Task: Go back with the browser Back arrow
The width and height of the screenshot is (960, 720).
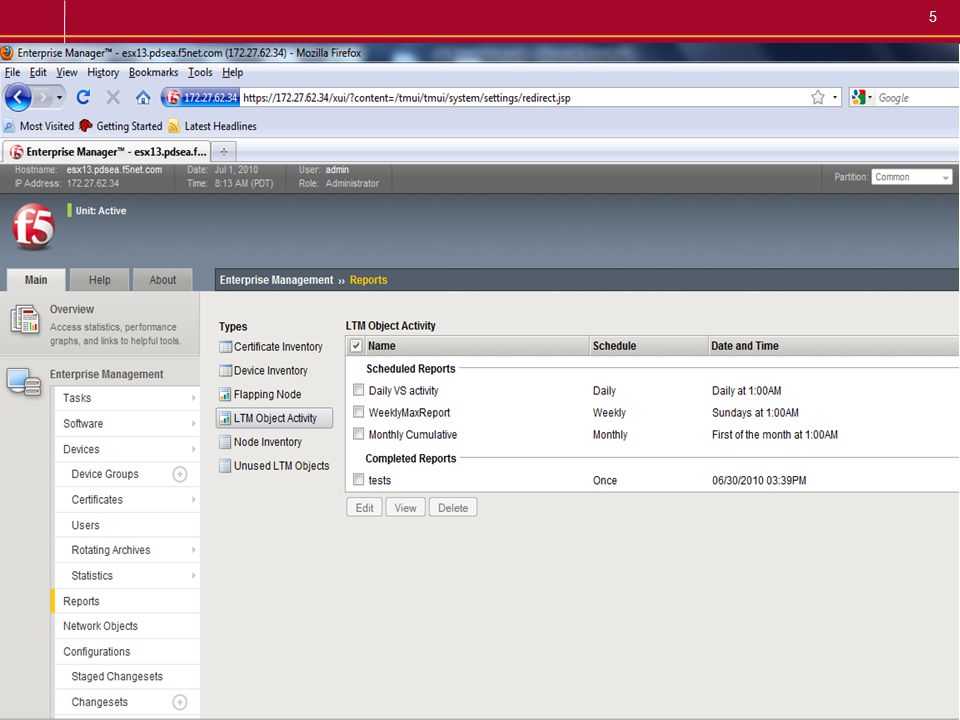Action: coord(18,97)
